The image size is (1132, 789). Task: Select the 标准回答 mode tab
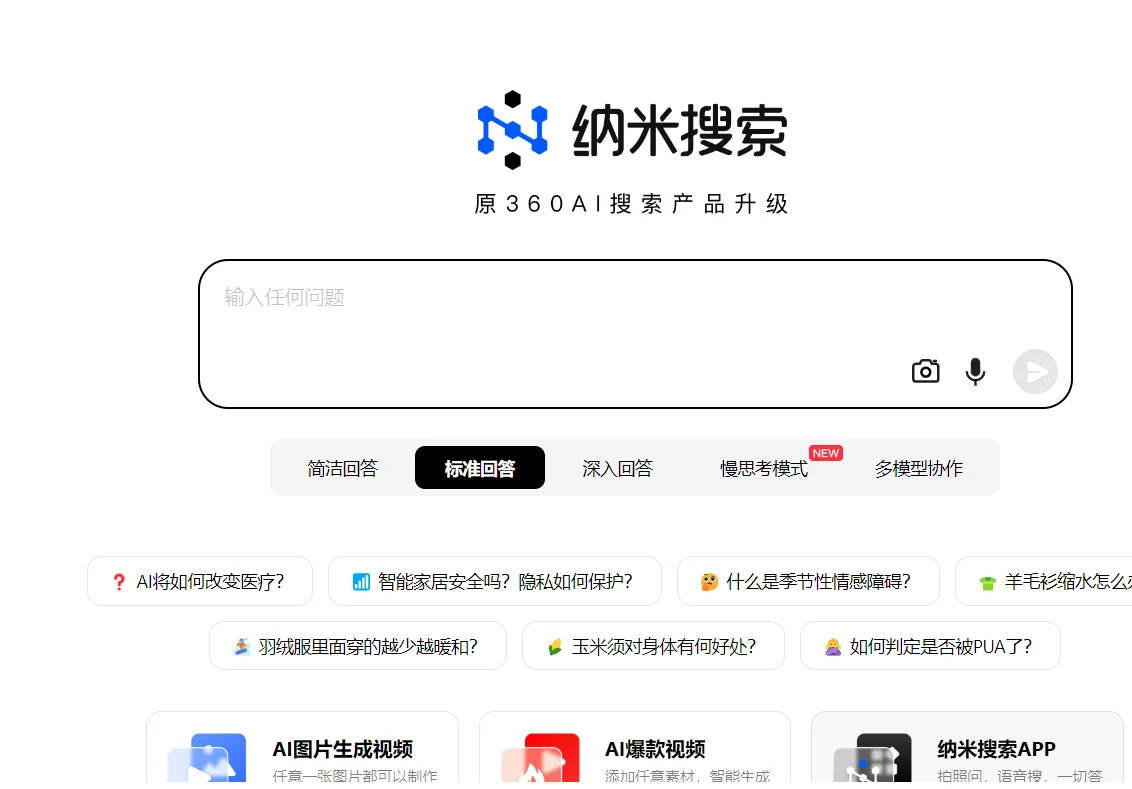tap(480, 468)
